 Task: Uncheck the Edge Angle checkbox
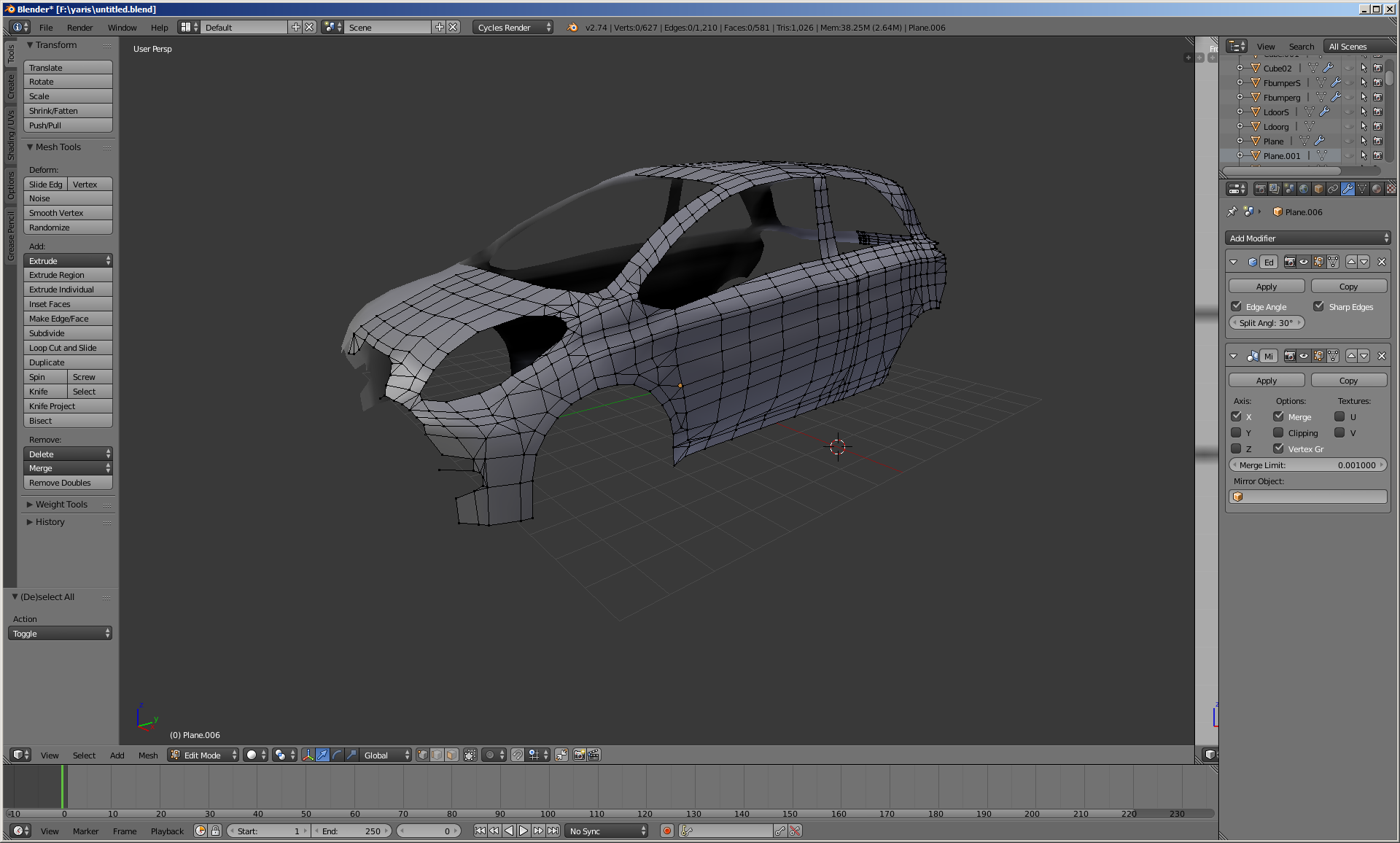1236,306
